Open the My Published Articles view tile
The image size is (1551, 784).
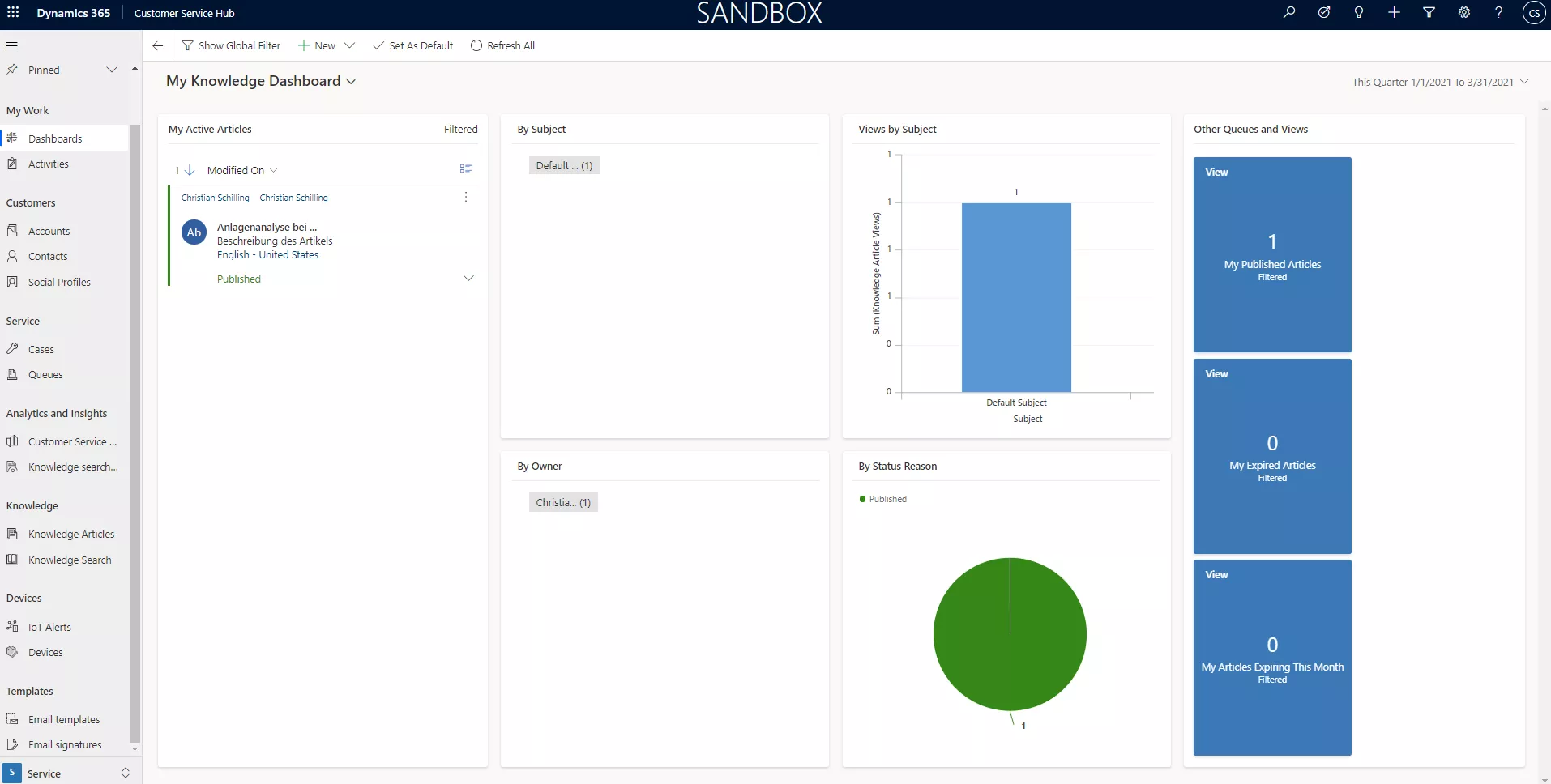coord(1271,254)
